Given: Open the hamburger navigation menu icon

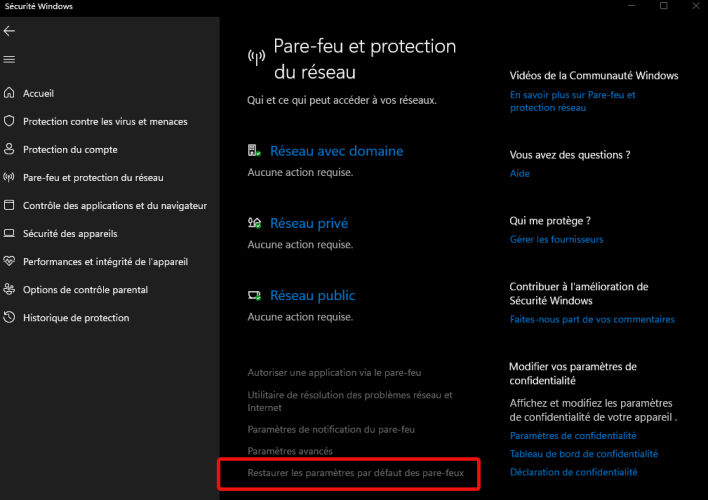Looking at the screenshot, I should (x=9, y=59).
